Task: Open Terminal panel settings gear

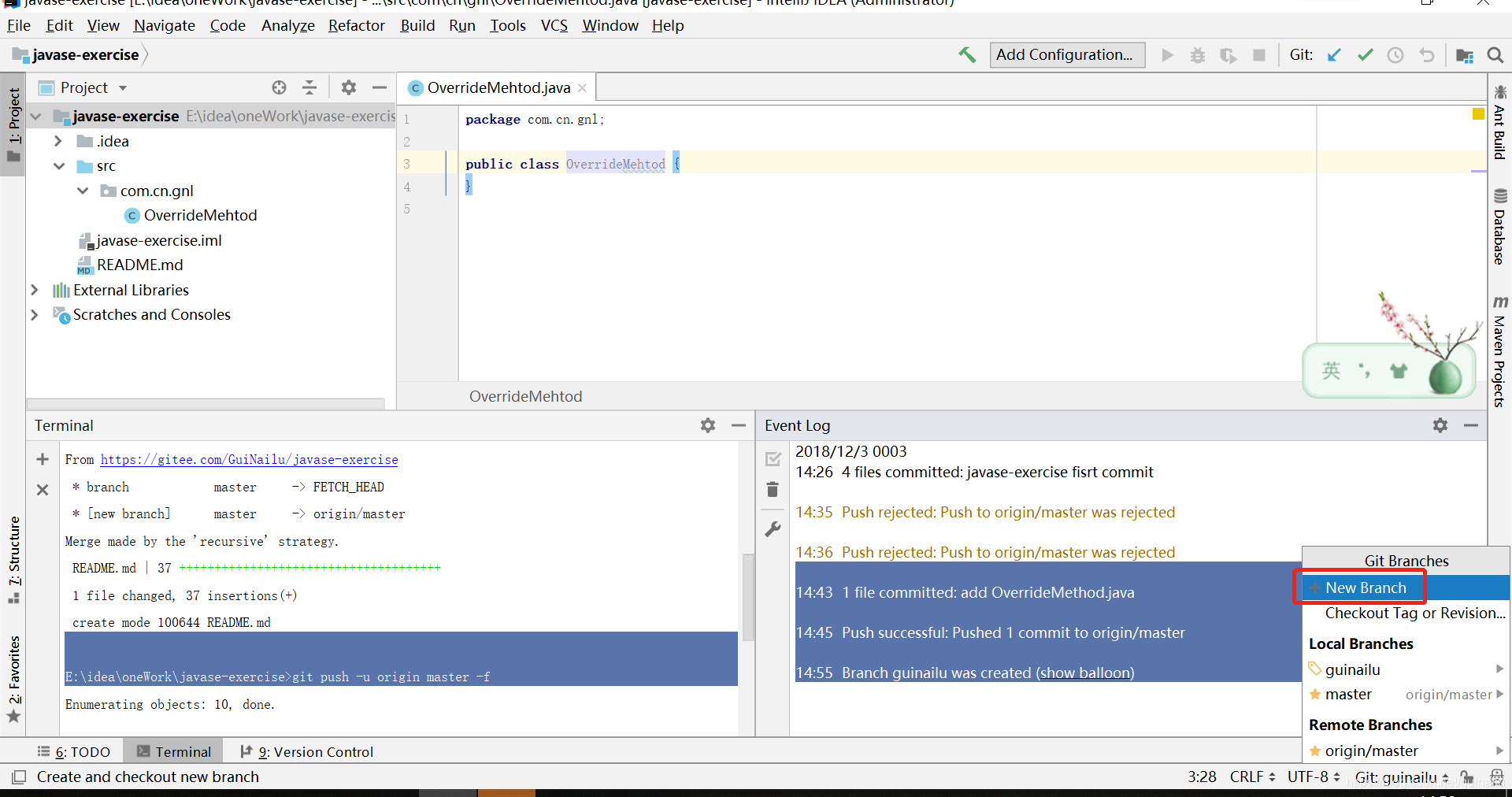Action: [708, 425]
